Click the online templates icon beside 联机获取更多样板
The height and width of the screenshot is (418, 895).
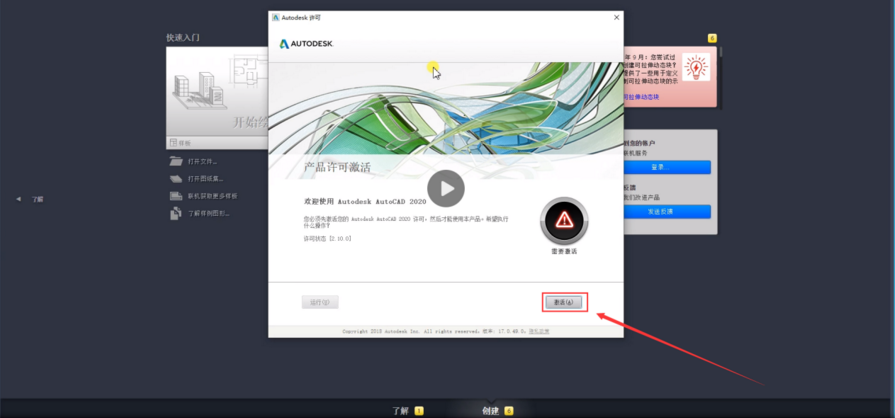[176, 196]
